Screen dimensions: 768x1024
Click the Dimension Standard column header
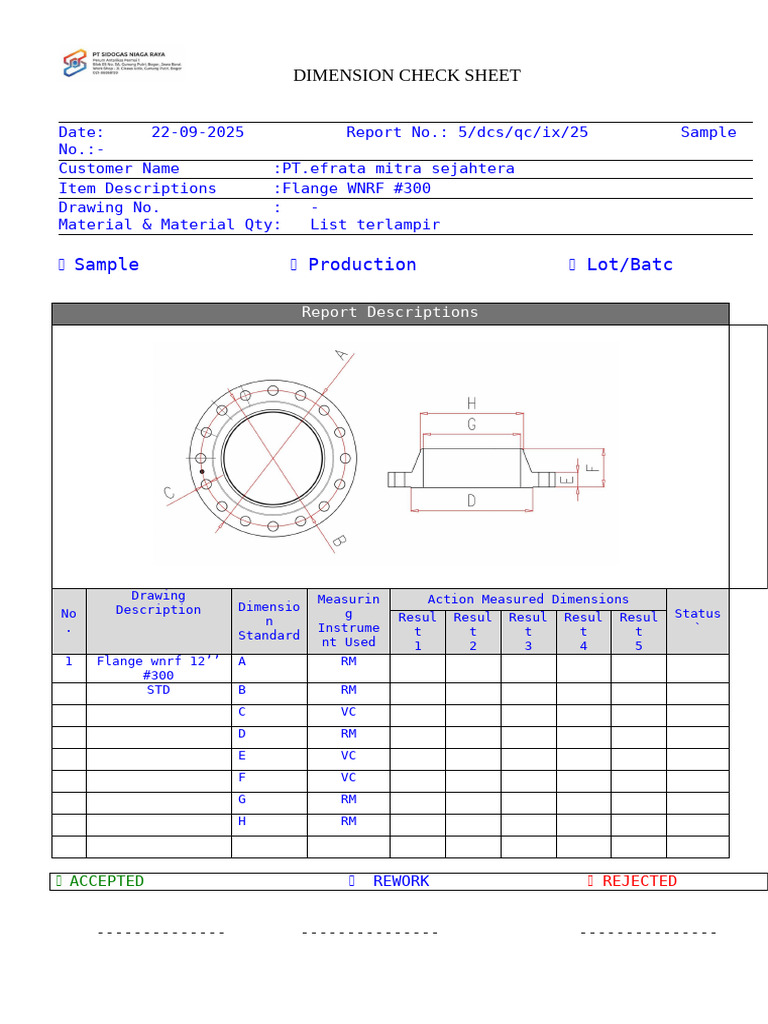click(269, 621)
